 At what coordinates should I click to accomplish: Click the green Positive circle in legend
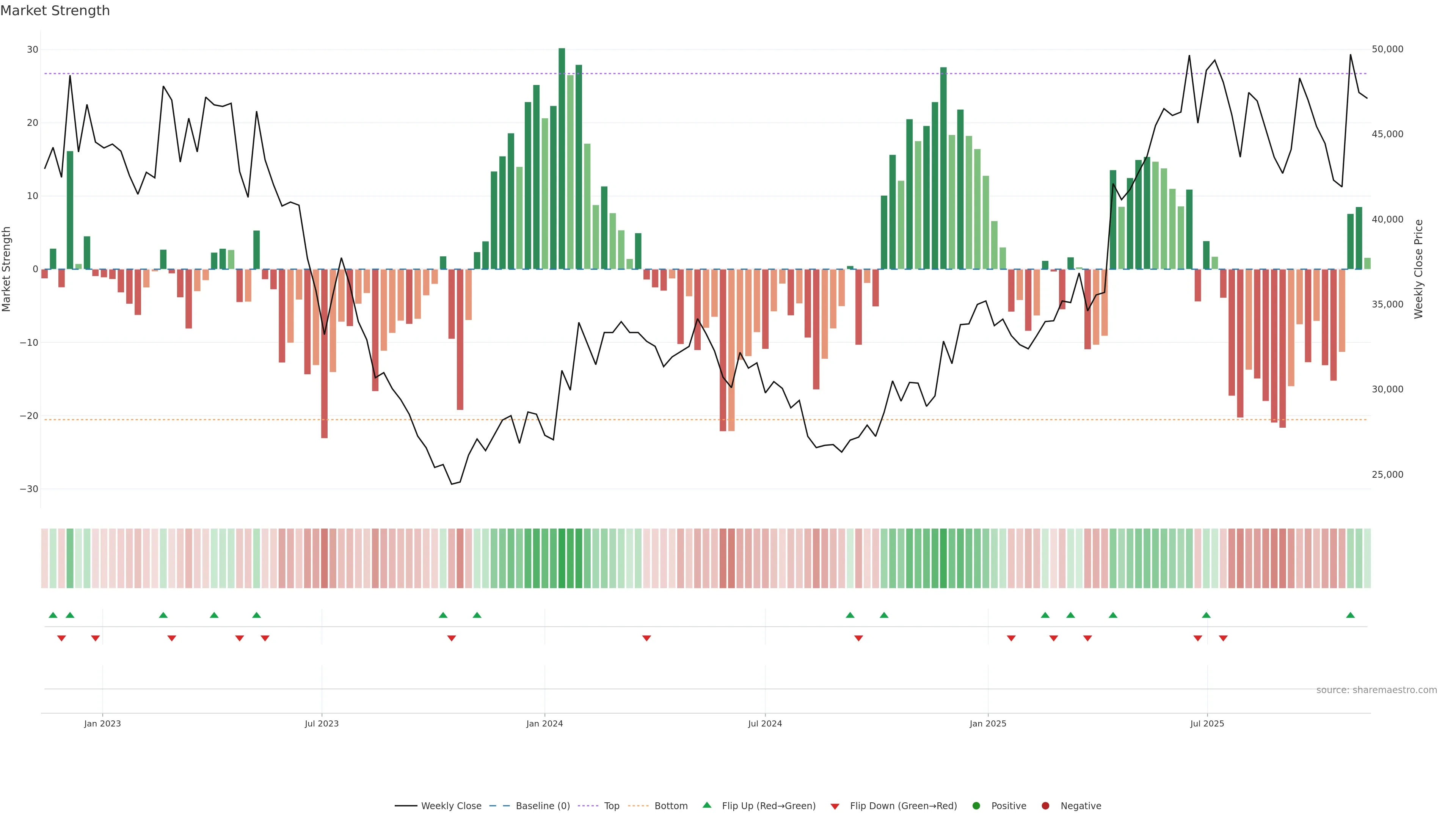(x=976, y=806)
